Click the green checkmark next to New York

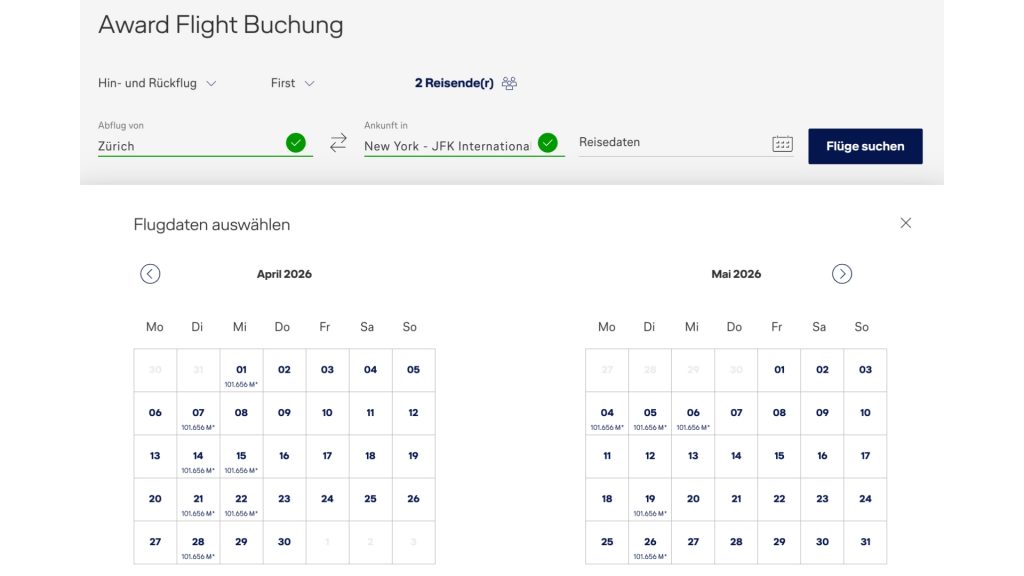coord(547,143)
